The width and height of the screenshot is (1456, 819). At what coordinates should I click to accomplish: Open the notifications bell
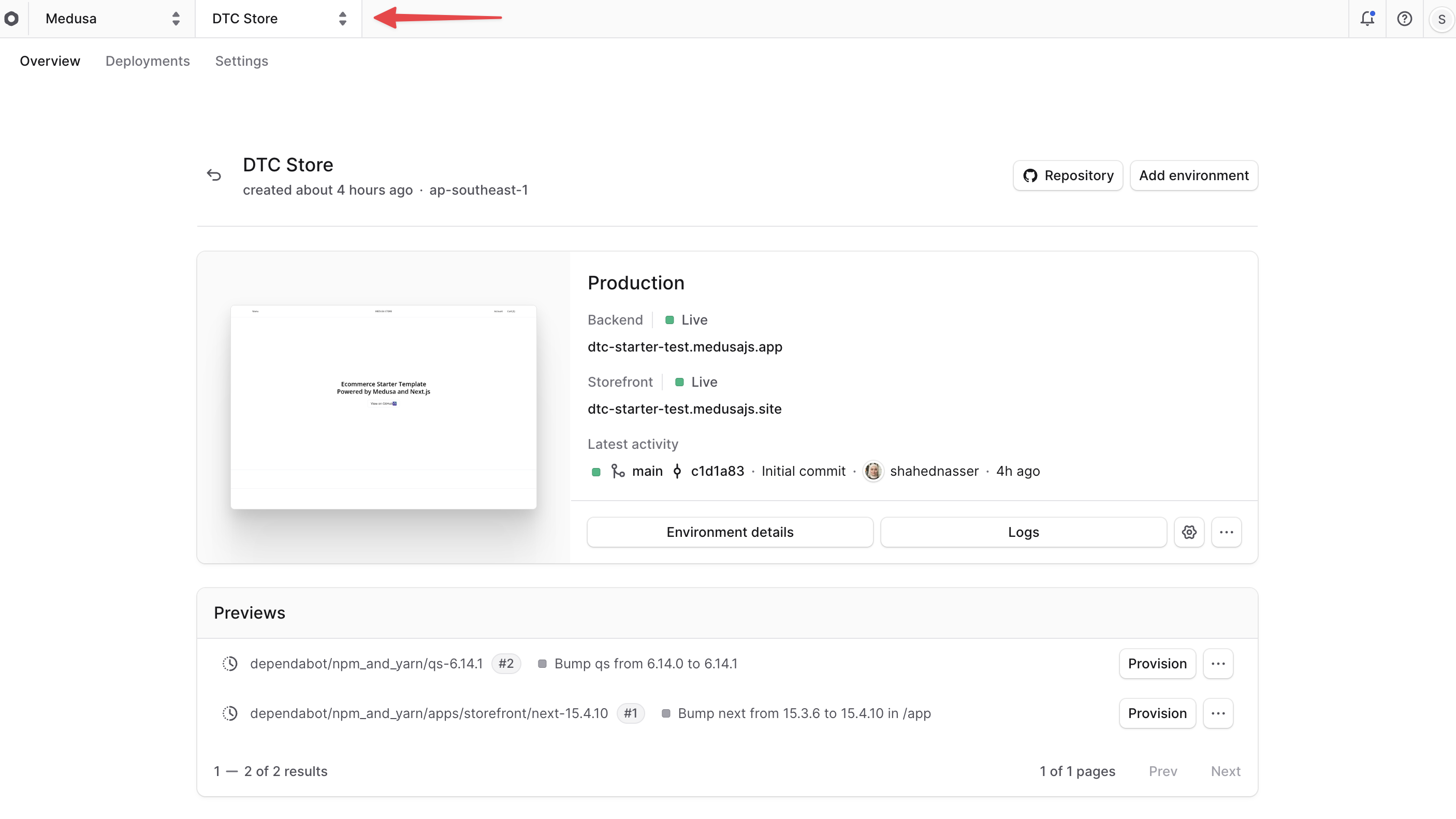coord(1367,18)
